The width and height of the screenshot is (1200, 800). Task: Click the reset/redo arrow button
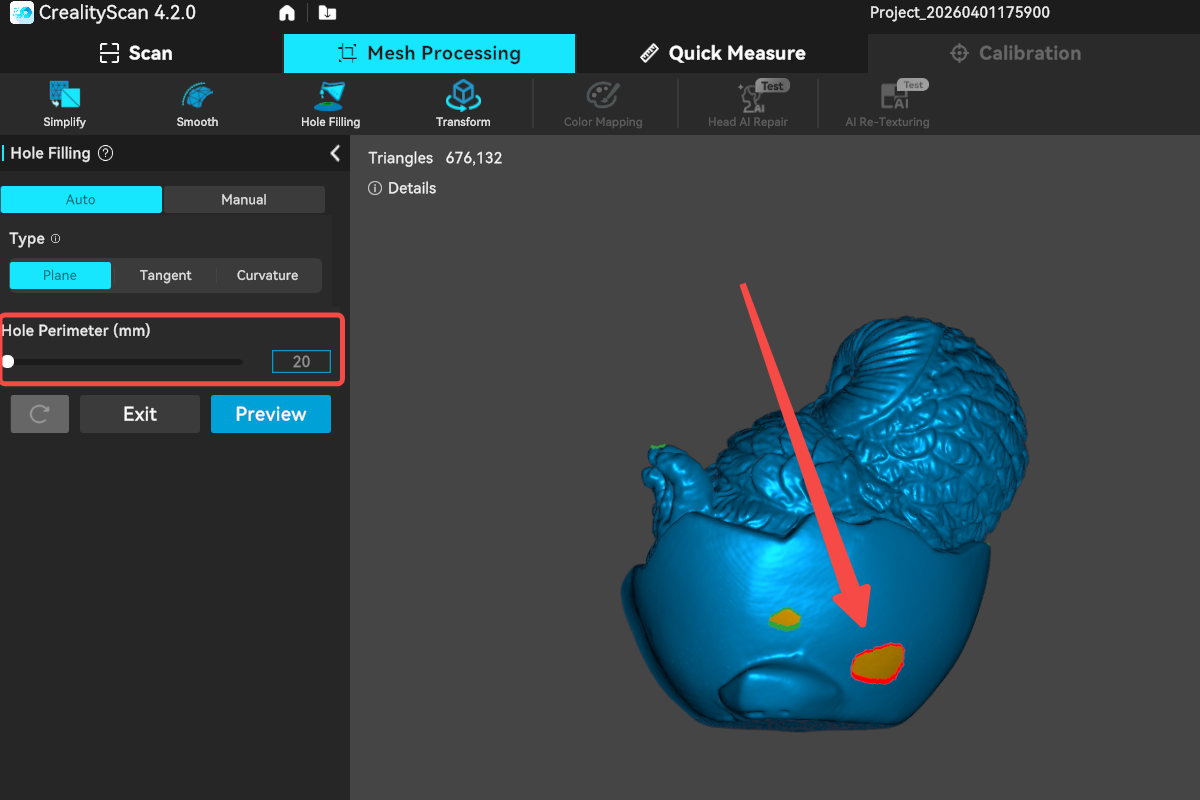[40, 414]
